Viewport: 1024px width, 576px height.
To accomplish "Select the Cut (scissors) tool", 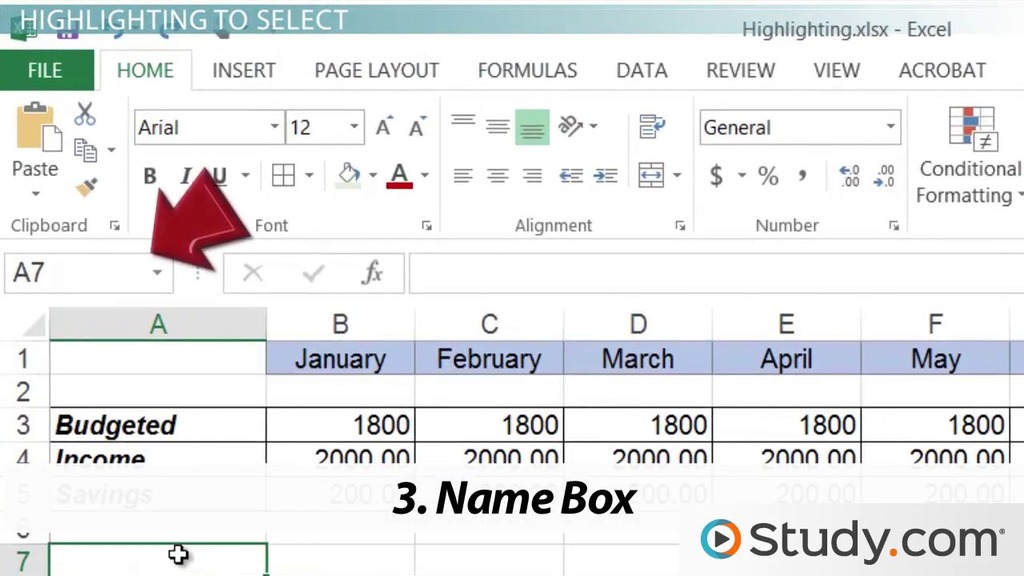I will [x=85, y=113].
